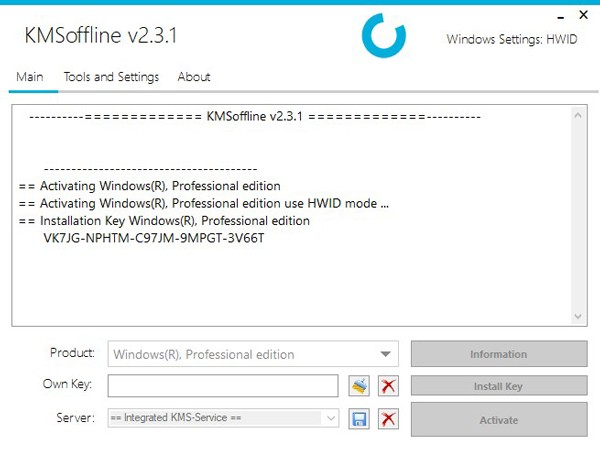Clear Own Key with the red X
Viewport: 600px width, 450px height.
click(x=389, y=386)
